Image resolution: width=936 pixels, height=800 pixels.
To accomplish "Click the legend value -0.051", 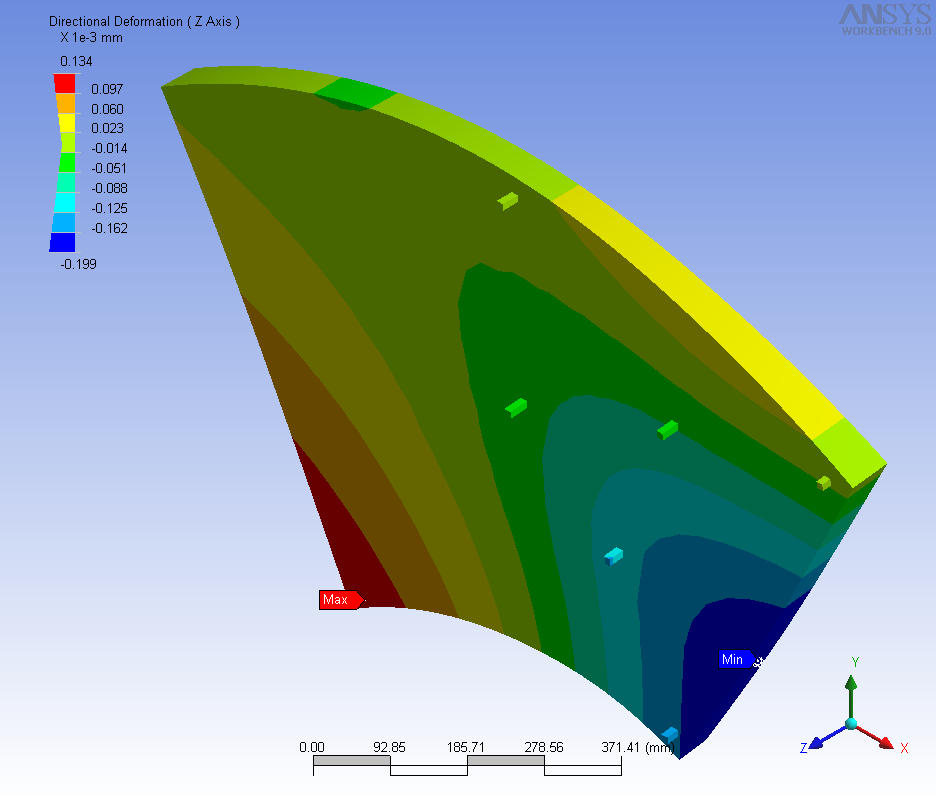I will point(109,168).
